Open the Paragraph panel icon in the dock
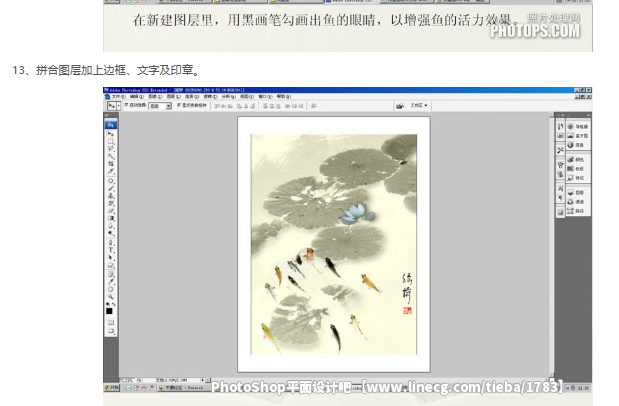The image size is (619, 406). [x=560, y=198]
